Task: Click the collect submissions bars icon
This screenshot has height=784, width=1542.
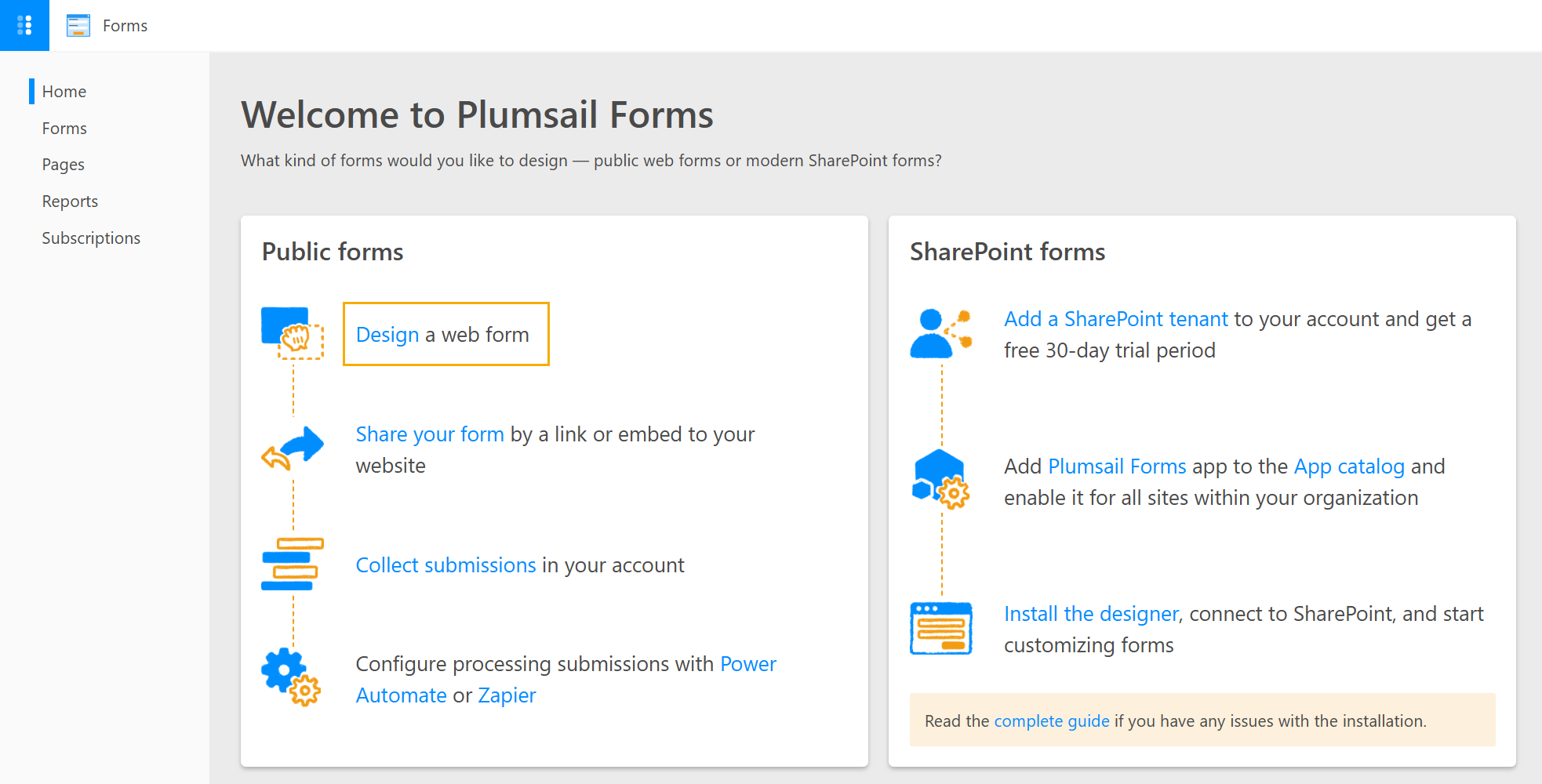Action: click(293, 564)
